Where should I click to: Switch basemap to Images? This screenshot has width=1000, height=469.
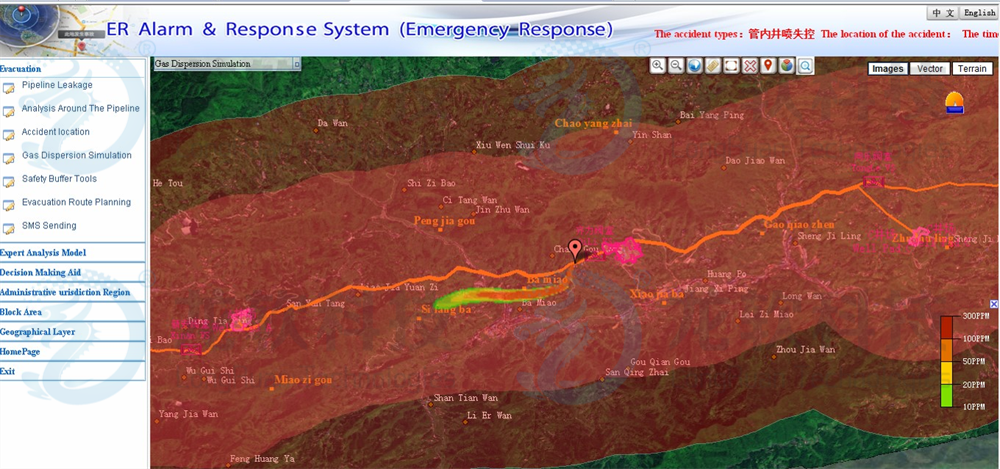(887, 69)
